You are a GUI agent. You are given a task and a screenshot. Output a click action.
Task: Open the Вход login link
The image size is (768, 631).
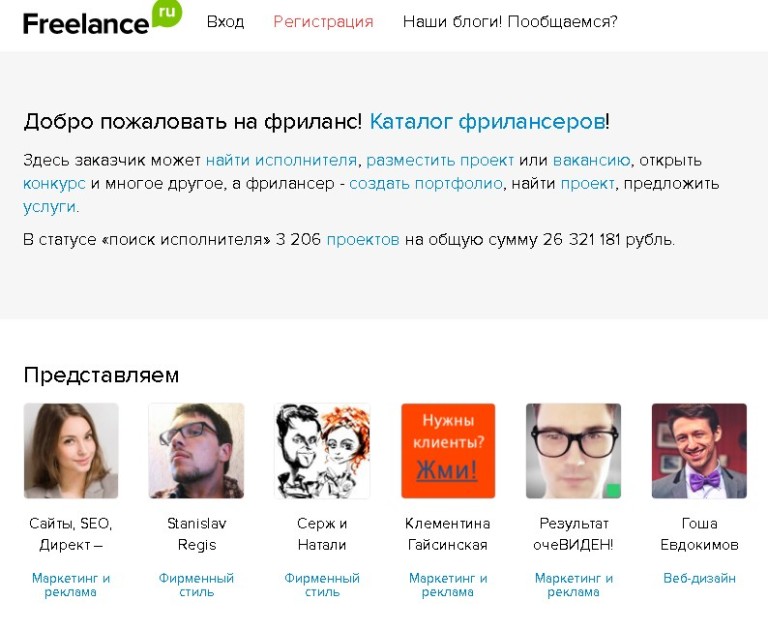click(x=225, y=22)
